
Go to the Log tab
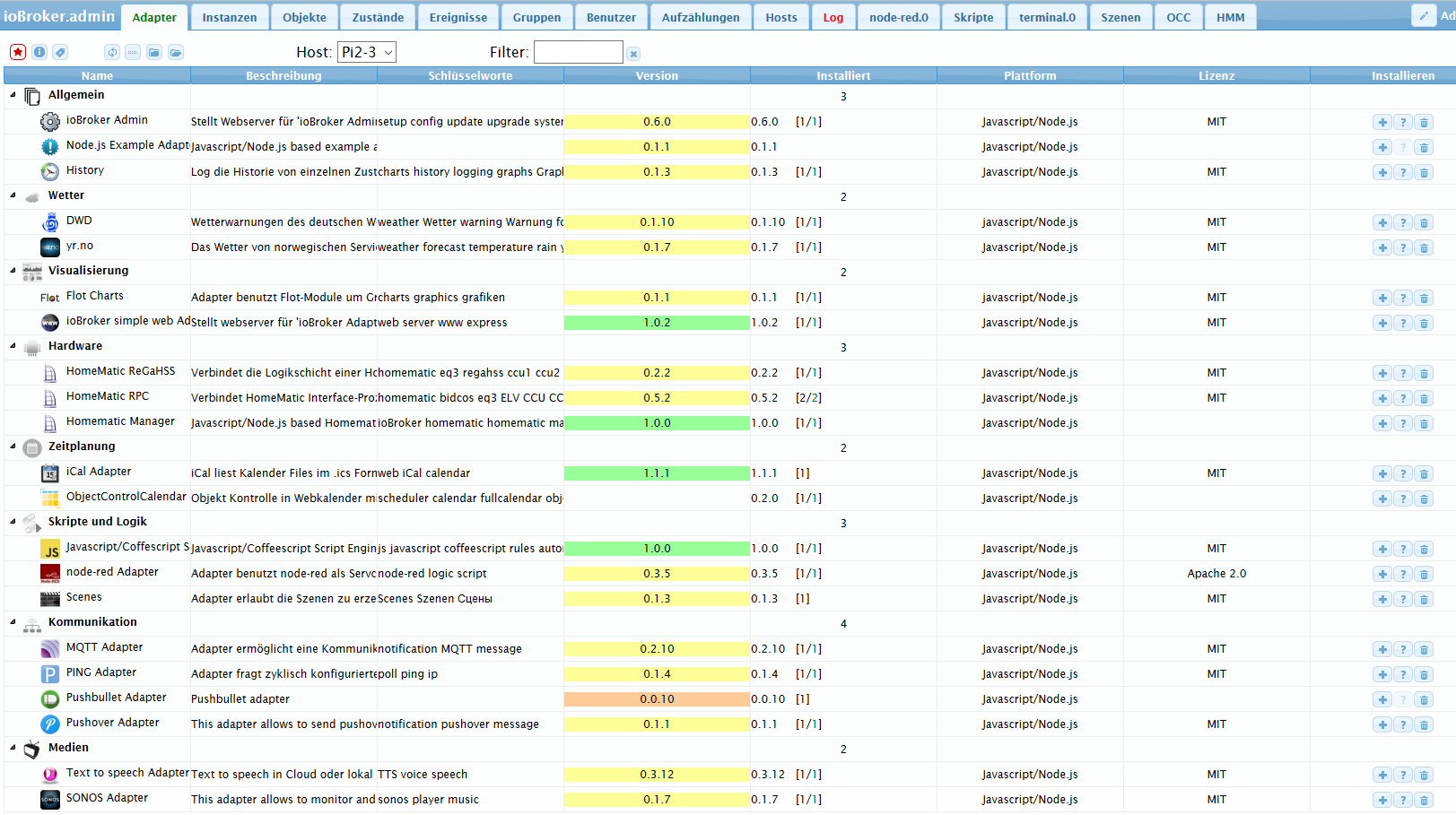[x=833, y=17]
